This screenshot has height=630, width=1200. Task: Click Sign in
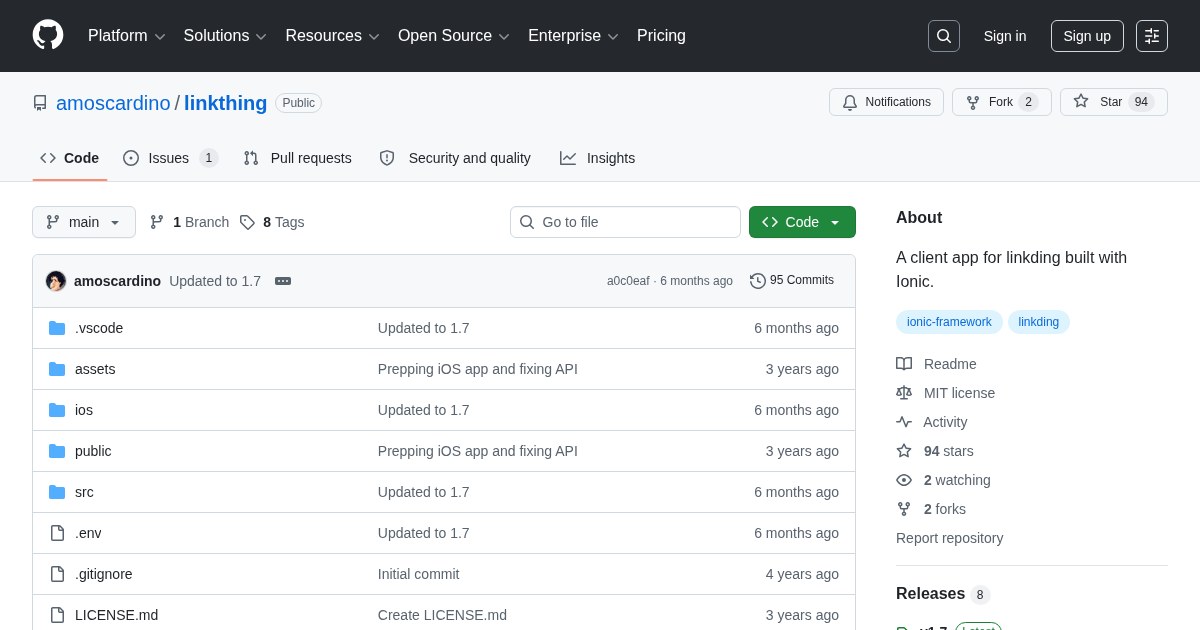click(1005, 36)
